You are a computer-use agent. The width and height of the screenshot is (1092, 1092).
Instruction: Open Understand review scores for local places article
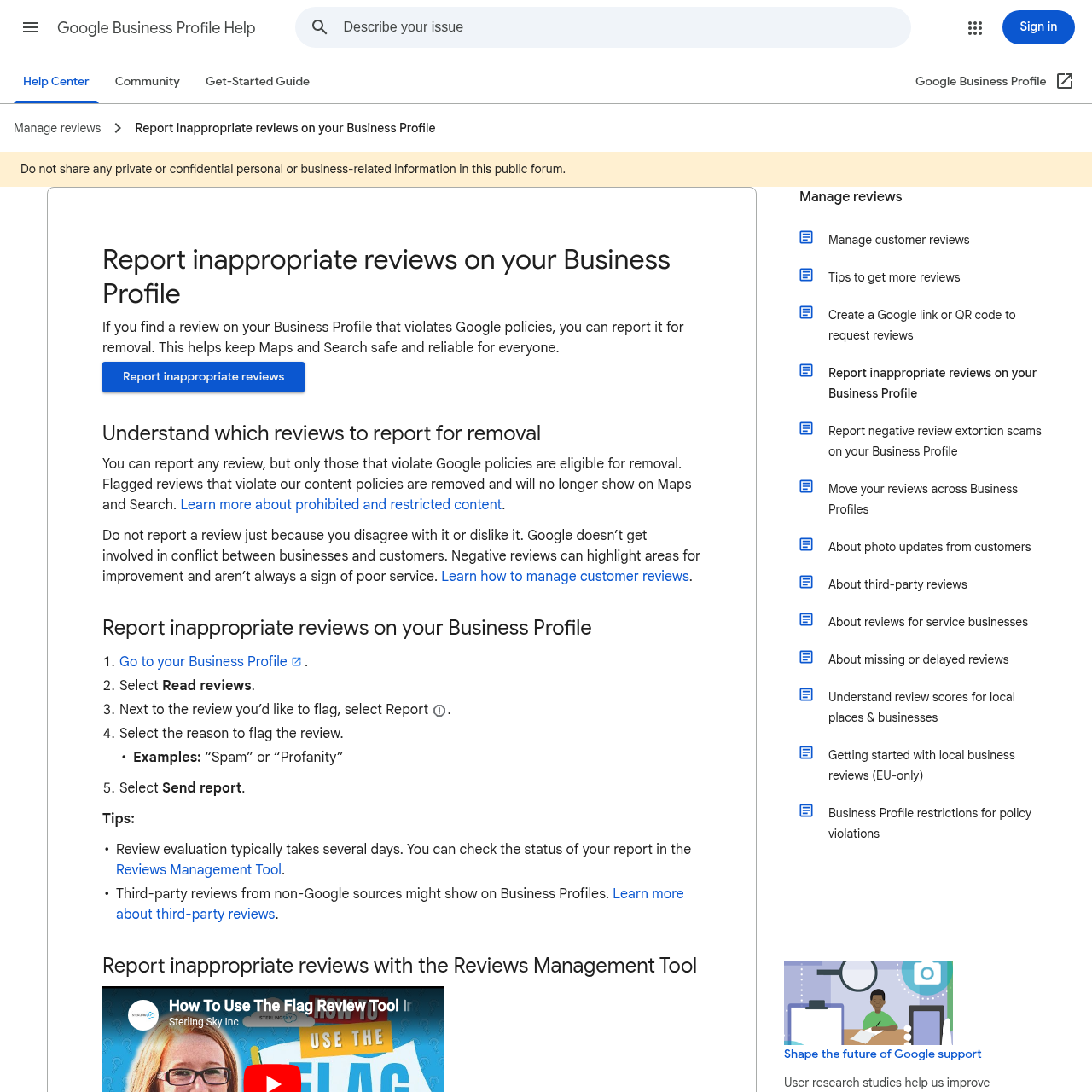pyautogui.click(x=921, y=707)
